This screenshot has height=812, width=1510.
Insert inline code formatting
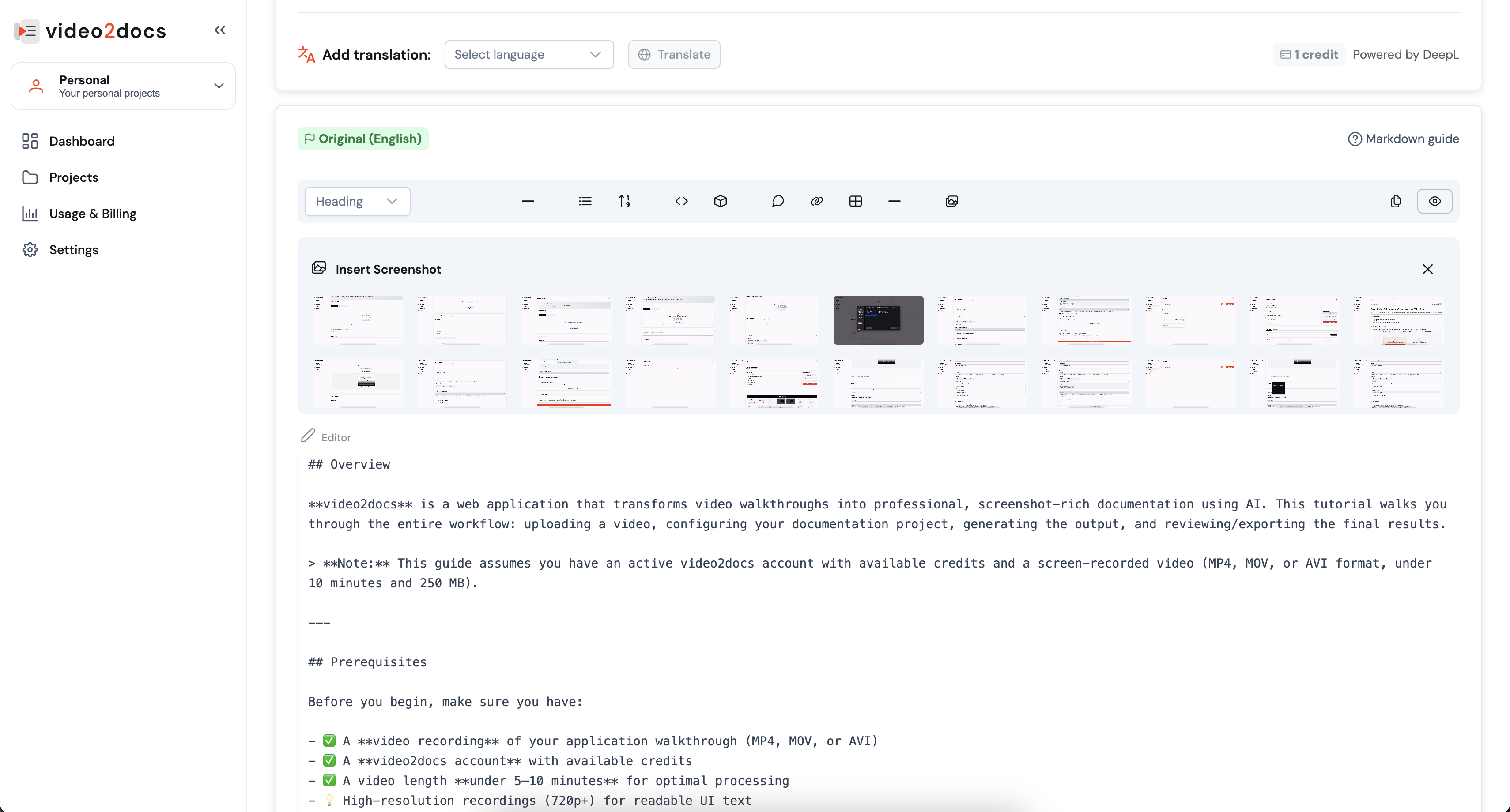(681, 202)
